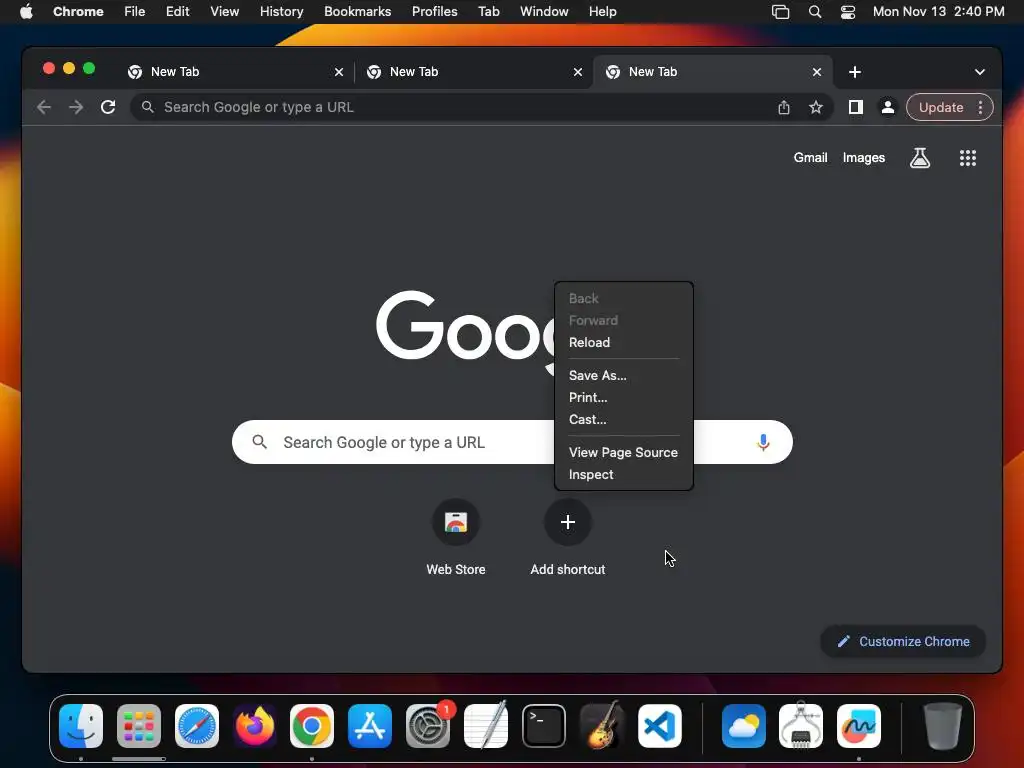Select View Page Source in context menu

[x=624, y=452]
